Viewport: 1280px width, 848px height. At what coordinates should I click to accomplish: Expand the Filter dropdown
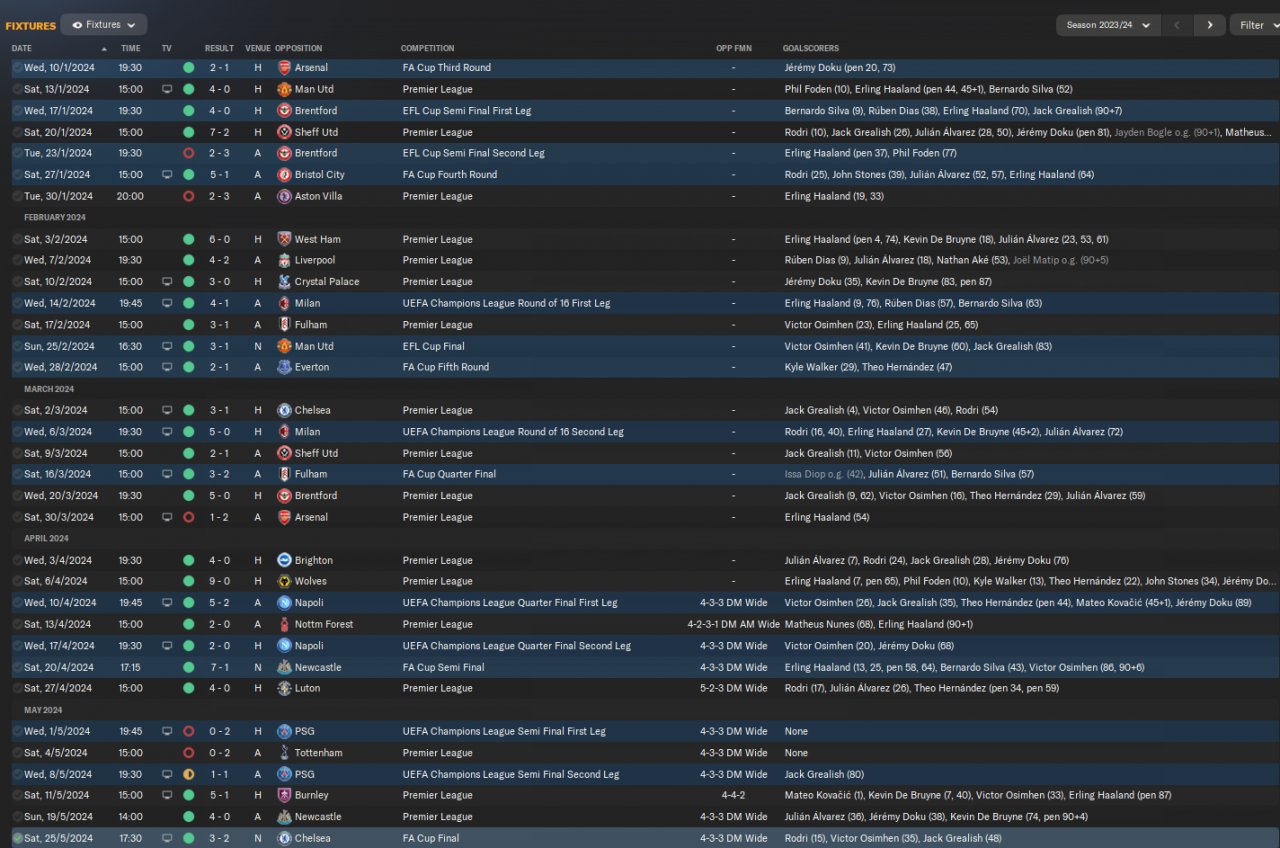pos(1257,25)
